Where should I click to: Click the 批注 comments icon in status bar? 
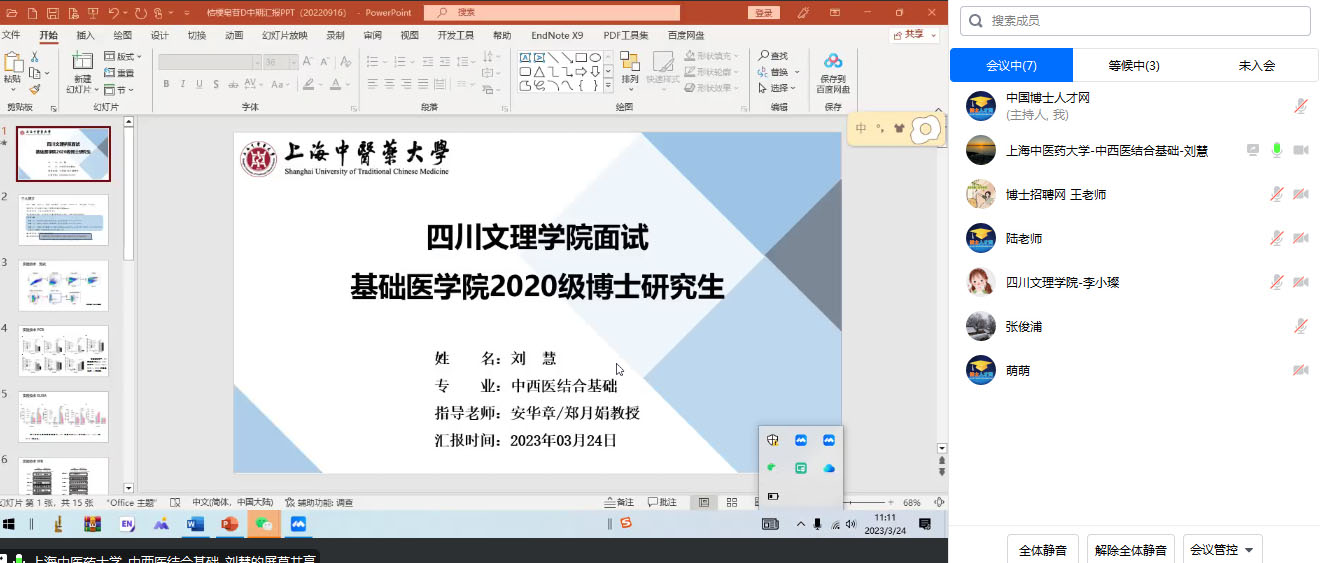pos(661,502)
